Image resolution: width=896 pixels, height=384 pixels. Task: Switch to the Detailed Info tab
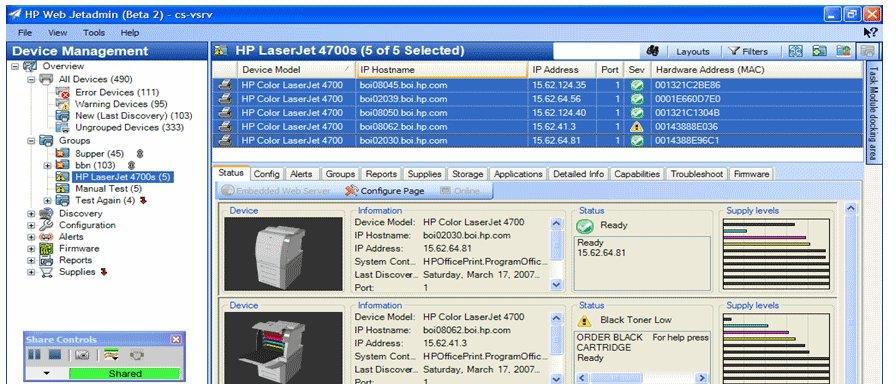578,174
